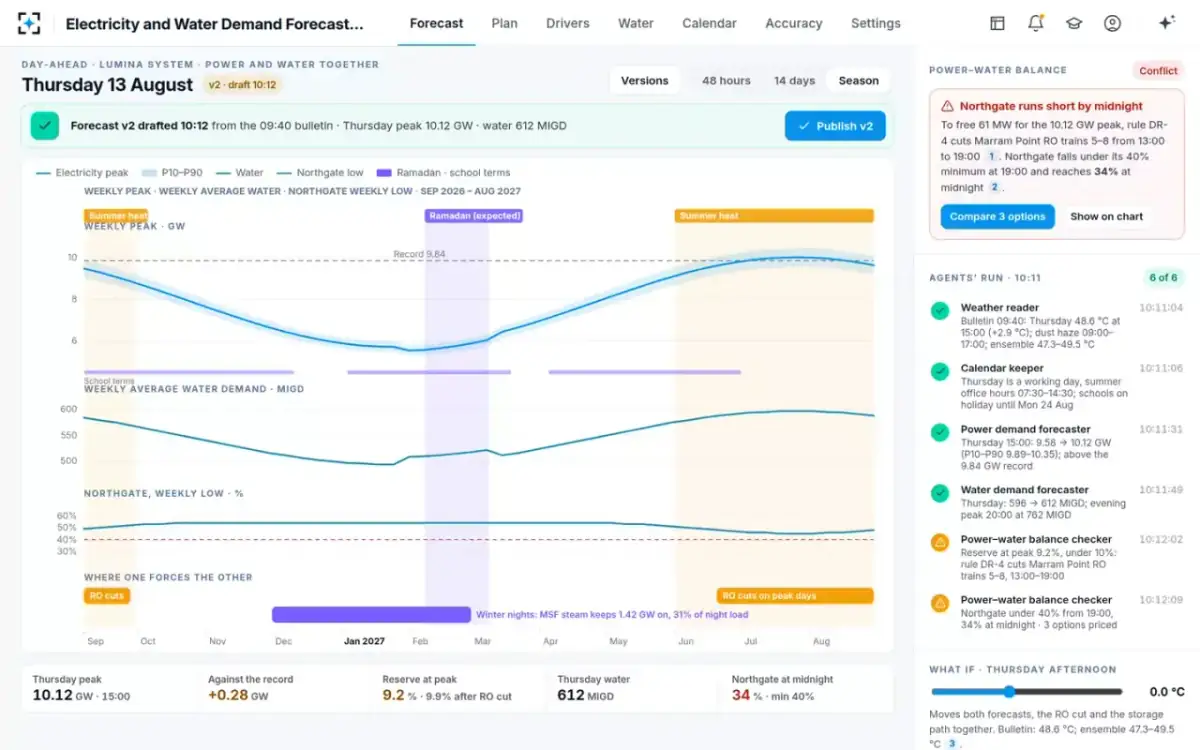Screen dimensions: 1200x750
Task: Click the Thursday 13 August heading
Action: [107, 85]
